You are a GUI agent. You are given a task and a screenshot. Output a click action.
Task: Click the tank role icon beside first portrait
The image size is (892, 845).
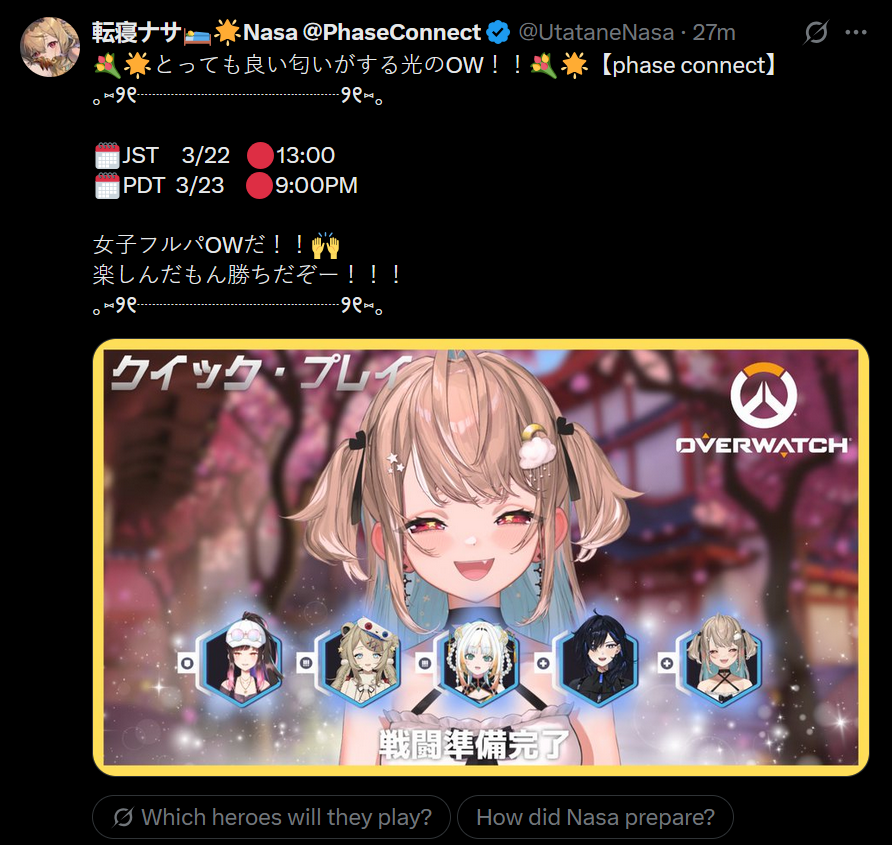pyautogui.click(x=187, y=663)
